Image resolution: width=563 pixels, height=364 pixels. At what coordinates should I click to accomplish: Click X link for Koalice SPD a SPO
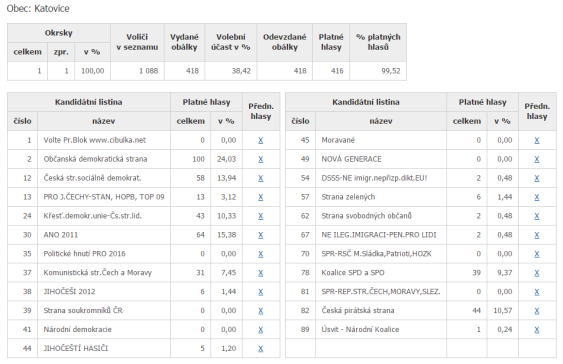click(x=537, y=273)
